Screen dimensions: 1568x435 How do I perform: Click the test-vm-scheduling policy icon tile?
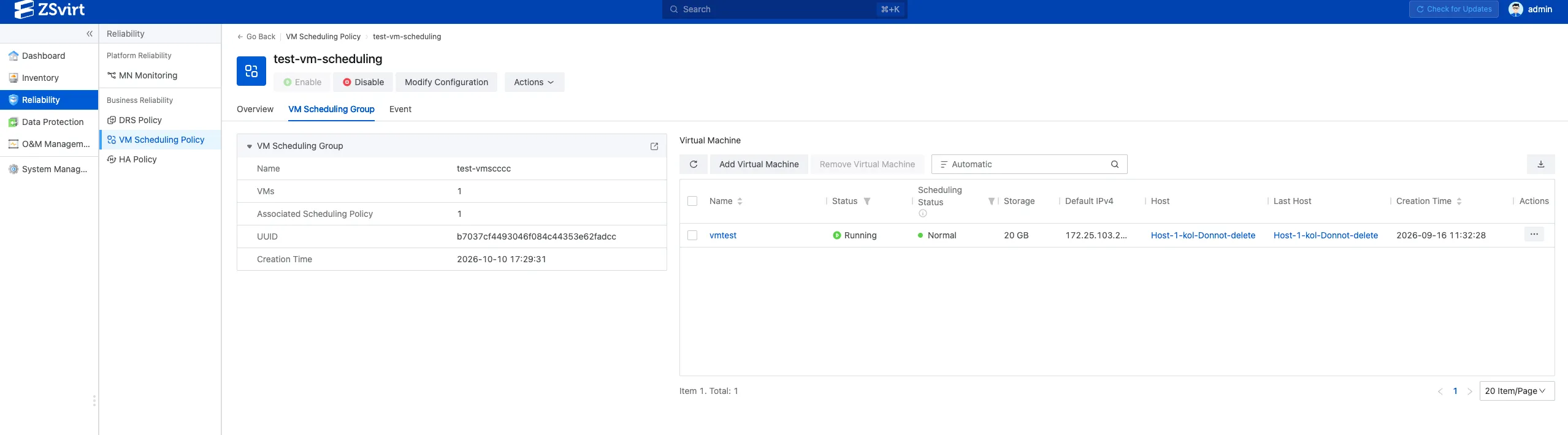pyautogui.click(x=251, y=71)
